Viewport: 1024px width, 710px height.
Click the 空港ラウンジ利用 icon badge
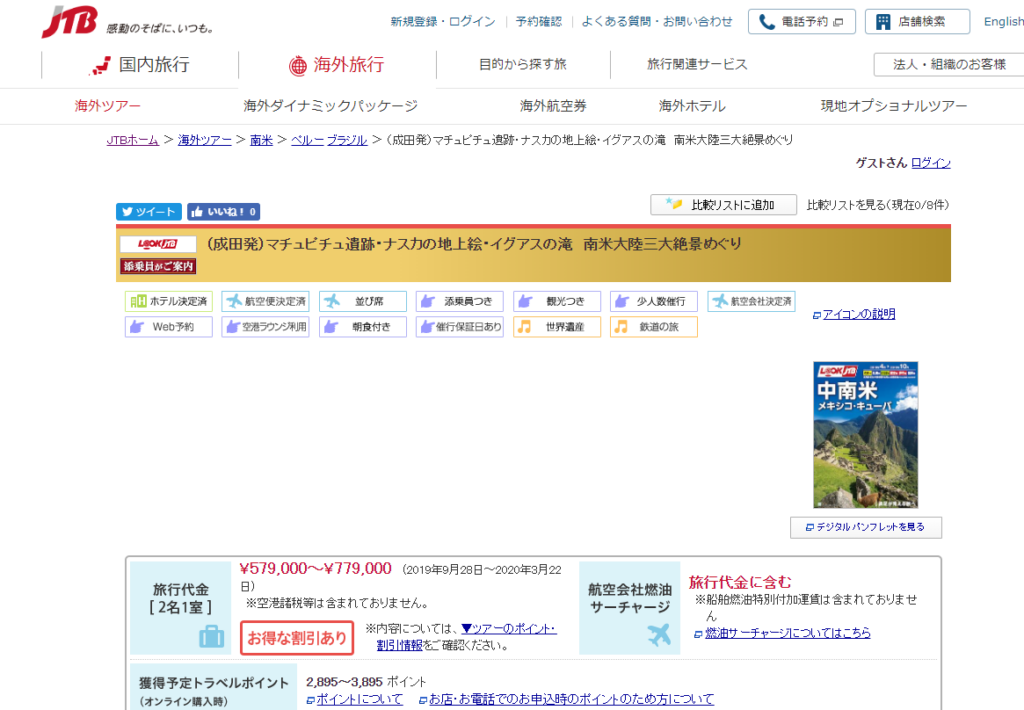point(265,327)
